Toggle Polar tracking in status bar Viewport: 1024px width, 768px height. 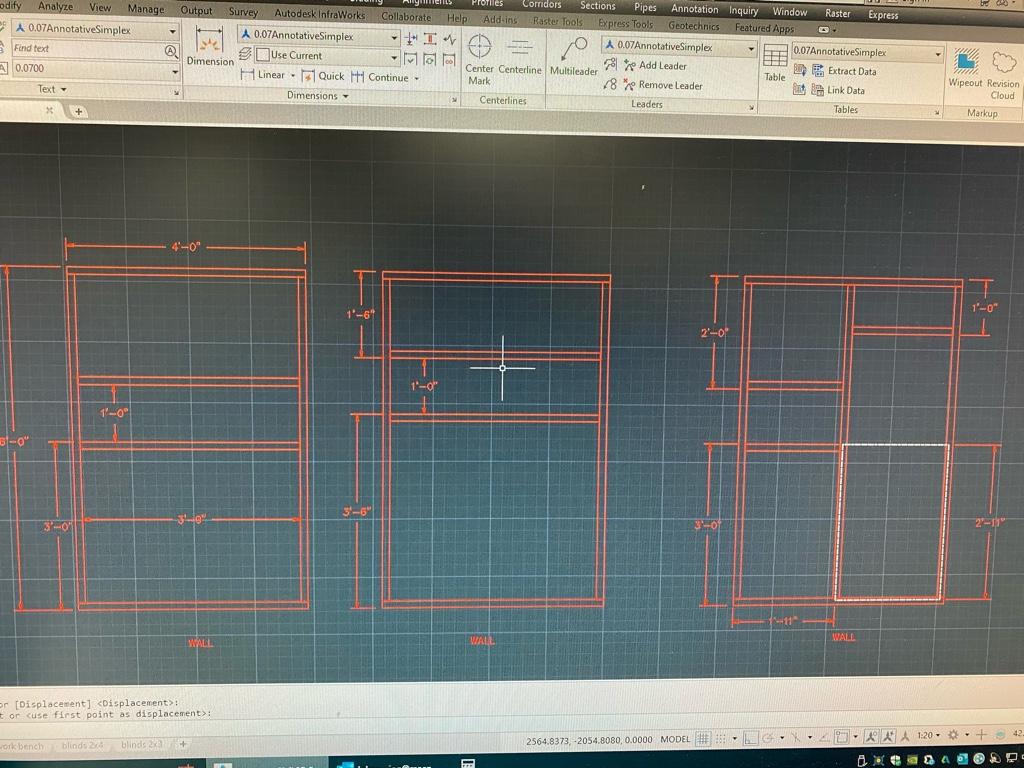(768, 738)
